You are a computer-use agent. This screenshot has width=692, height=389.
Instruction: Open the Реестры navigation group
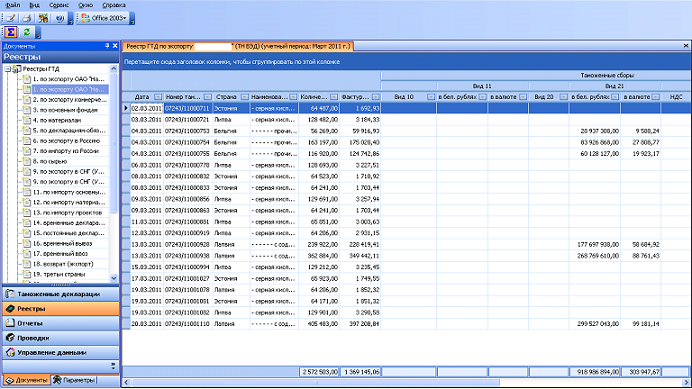pyautogui.click(x=61, y=309)
